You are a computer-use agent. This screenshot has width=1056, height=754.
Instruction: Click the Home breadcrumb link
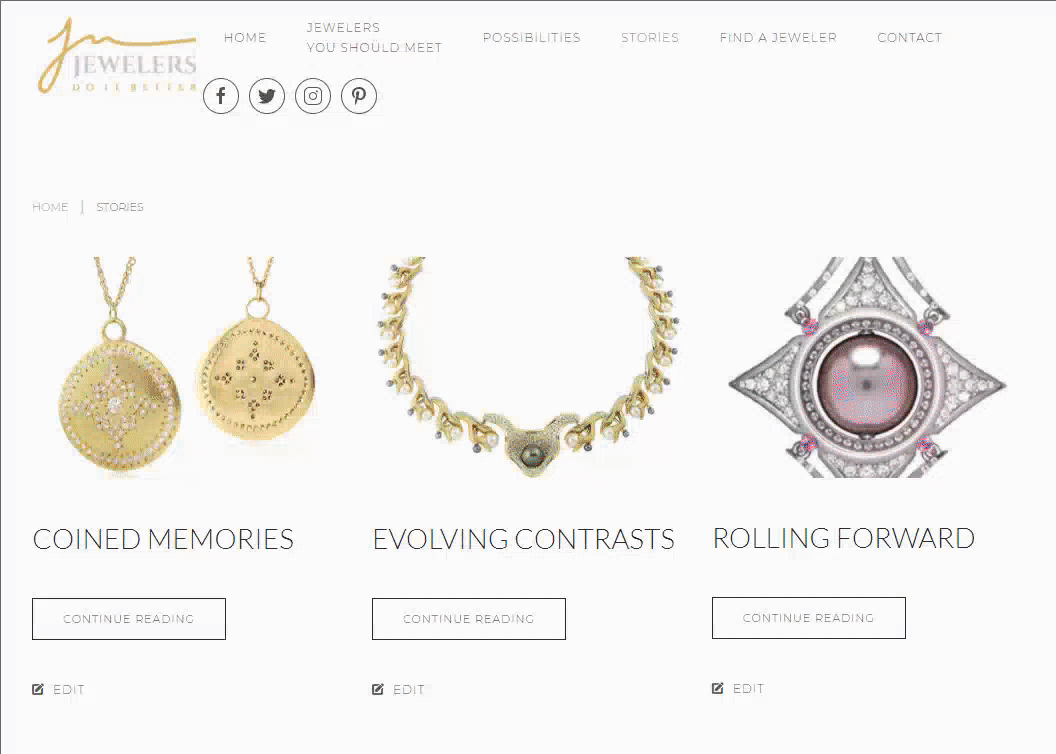51,207
